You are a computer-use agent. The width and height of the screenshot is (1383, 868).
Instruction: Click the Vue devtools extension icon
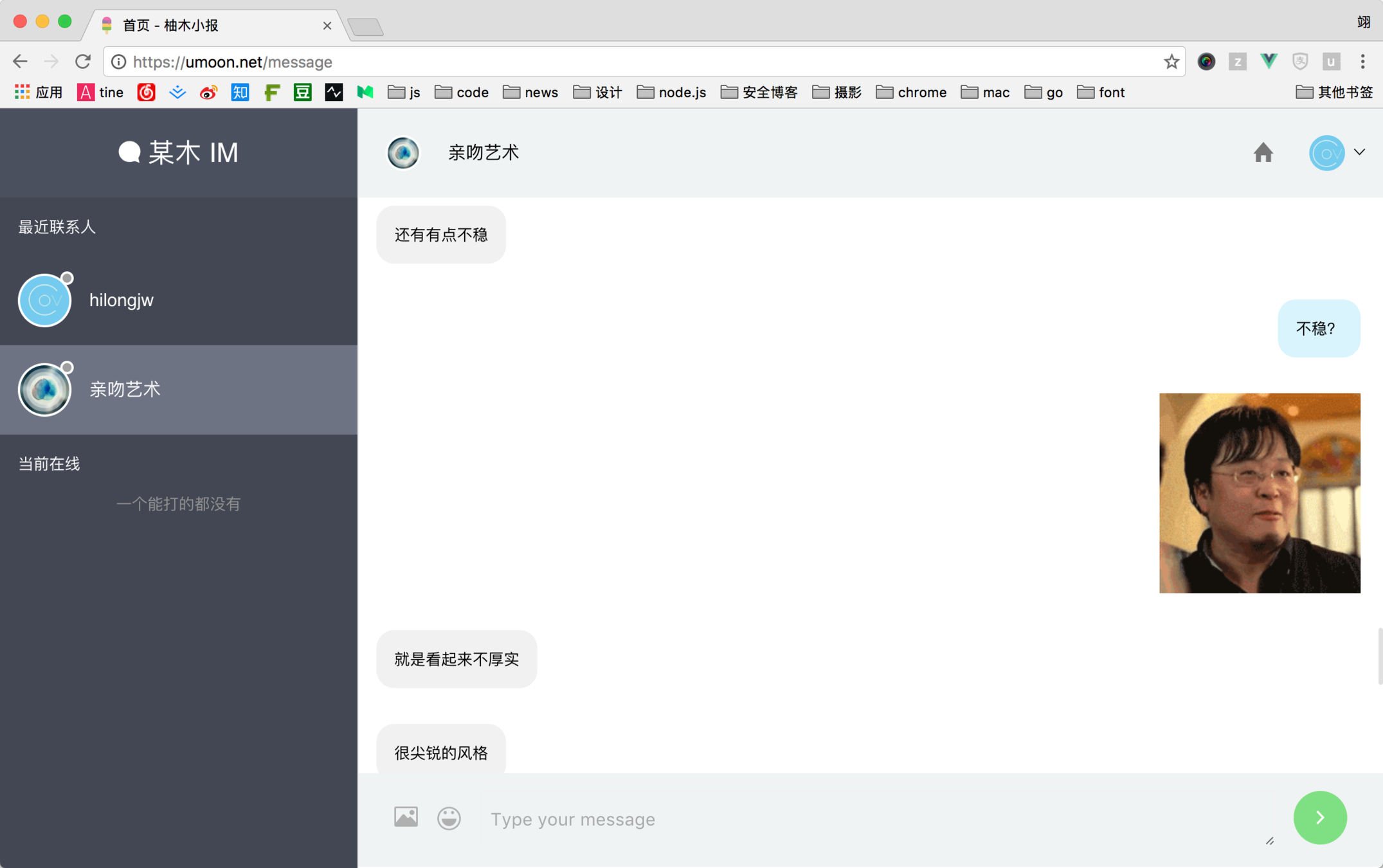[1269, 62]
